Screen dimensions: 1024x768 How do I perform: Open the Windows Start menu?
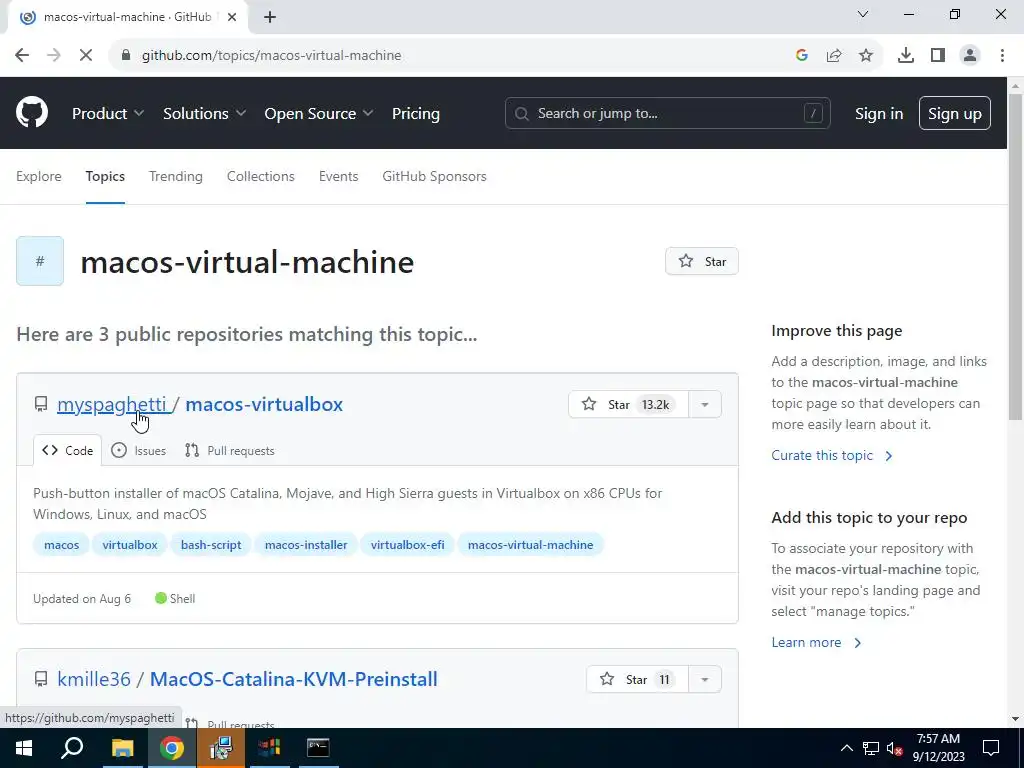pyautogui.click(x=24, y=748)
